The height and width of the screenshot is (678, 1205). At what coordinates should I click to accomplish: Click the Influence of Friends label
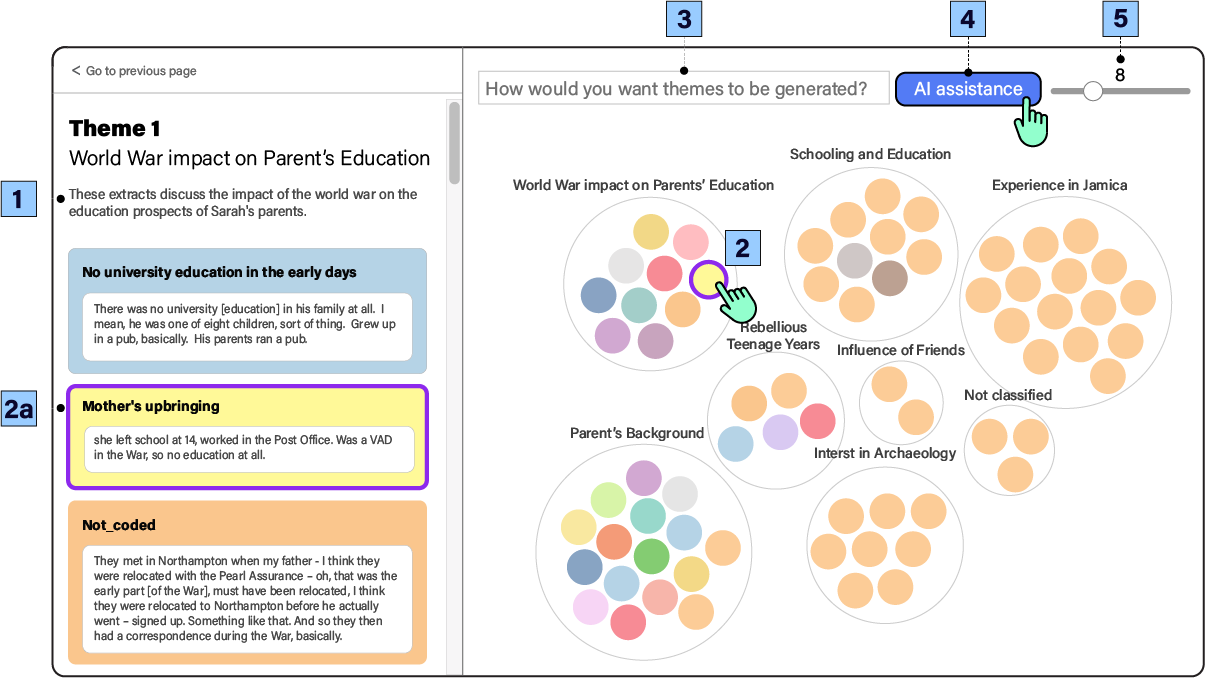pyautogui.click(x=901, y=350)
